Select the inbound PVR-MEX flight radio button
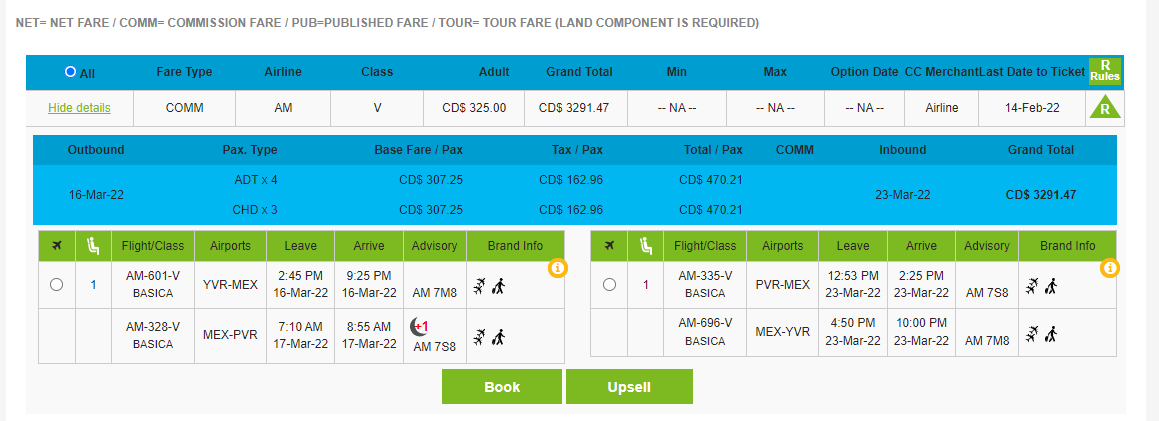Screen dimensions: 1159x421 click(x=609, y=285)
